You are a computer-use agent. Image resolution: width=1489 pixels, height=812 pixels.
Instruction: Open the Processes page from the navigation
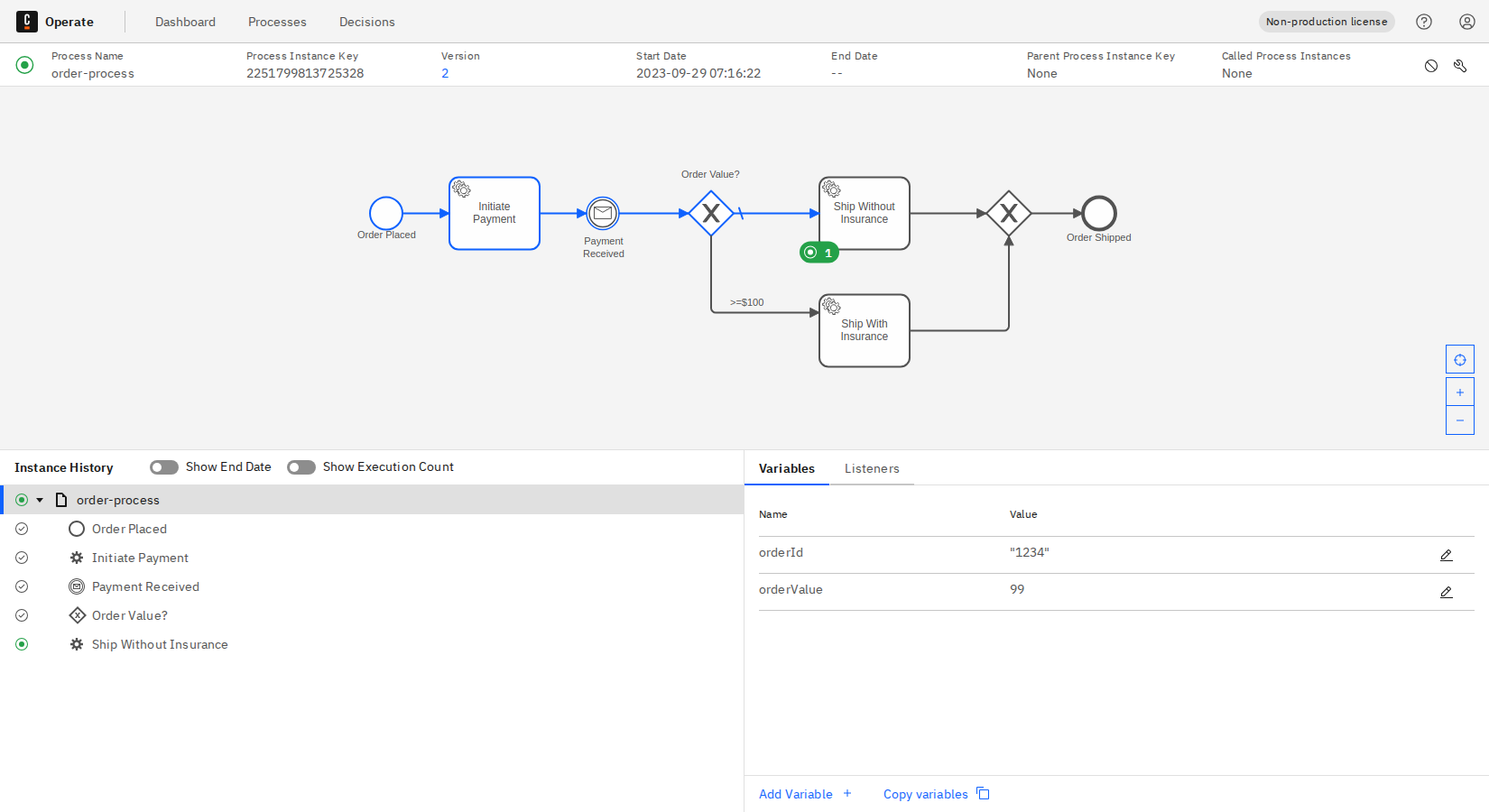(x=277, y=21)
